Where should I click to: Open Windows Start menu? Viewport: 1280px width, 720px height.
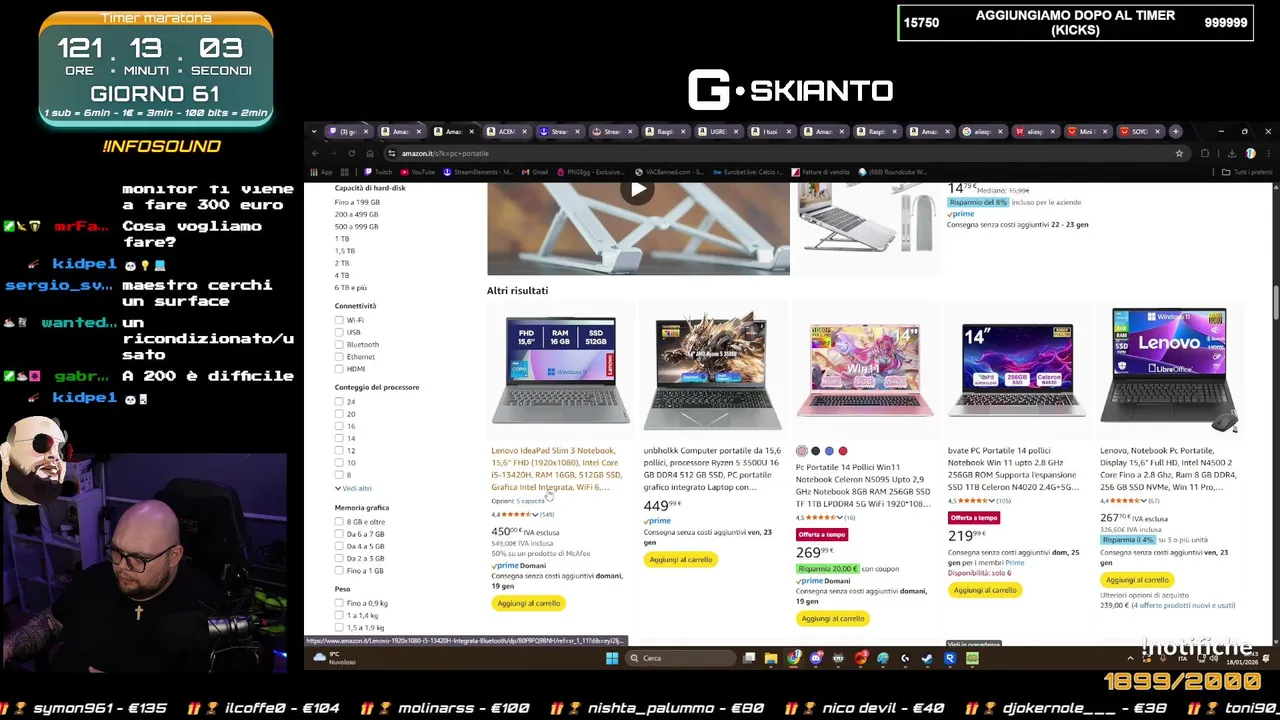612,658
